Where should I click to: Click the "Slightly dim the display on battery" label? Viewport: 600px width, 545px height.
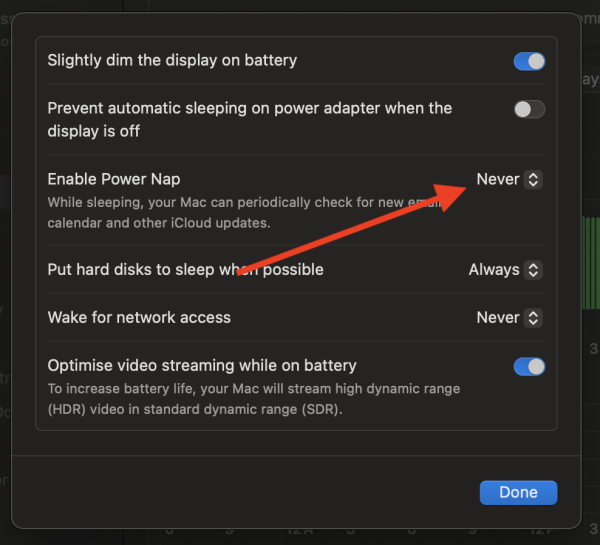pos(172,60)
